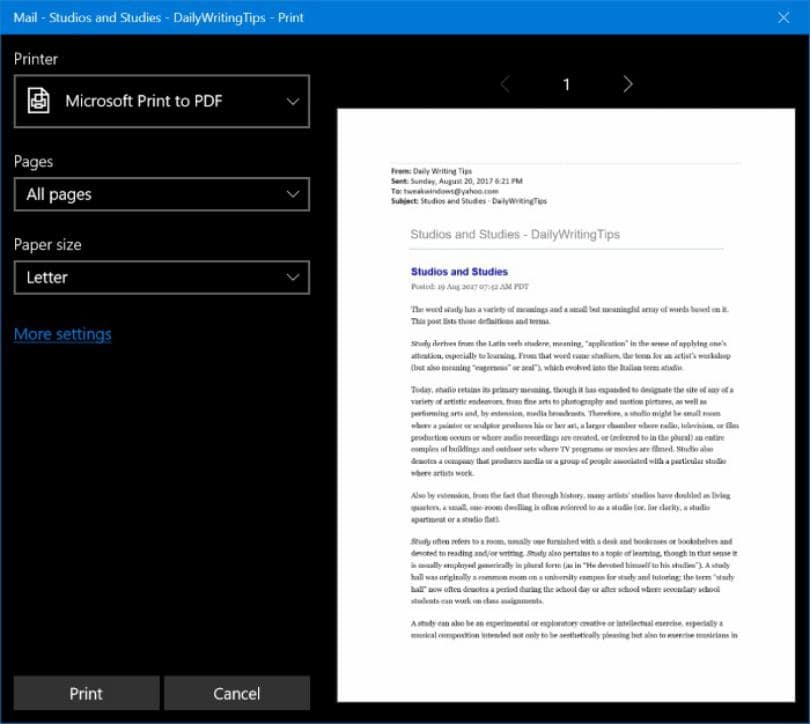Screen dimensions: 810x724
Task: Expand the Pages dropdown chevron
Action: (x=292, y=194)
